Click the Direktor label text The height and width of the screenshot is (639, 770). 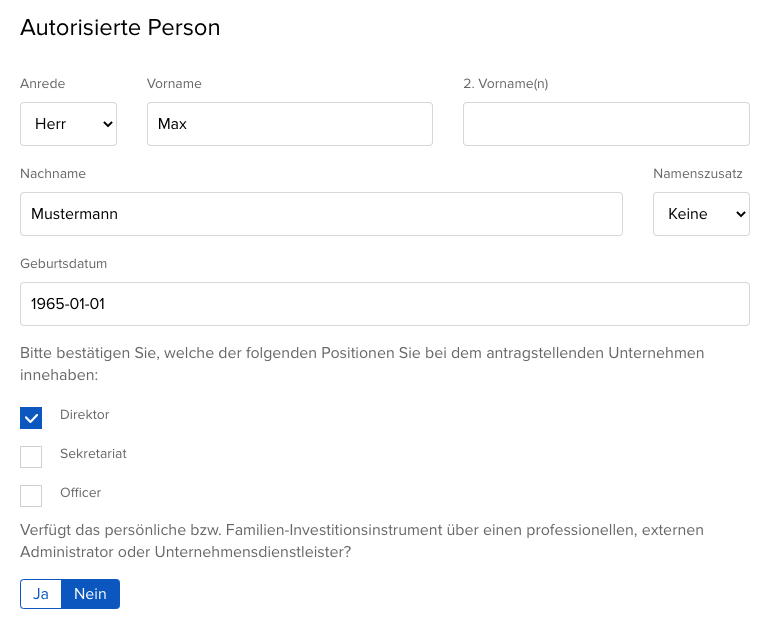(84, 414)
